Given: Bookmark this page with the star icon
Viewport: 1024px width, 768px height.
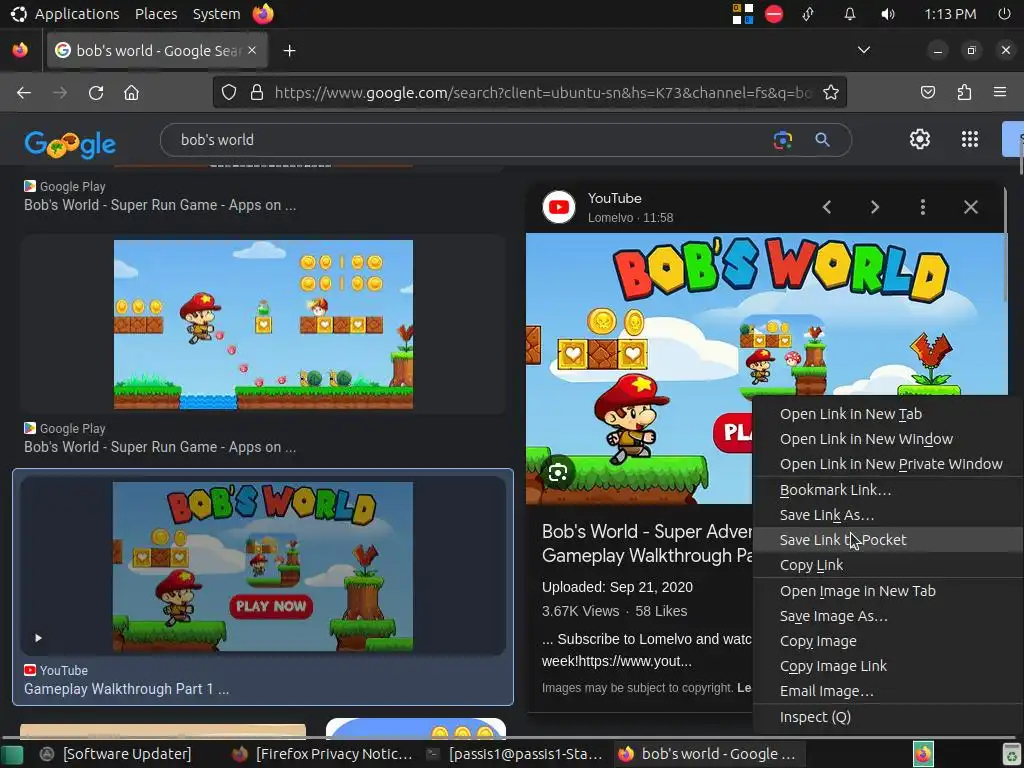Looking at the screenshot, I should point(831,93).
